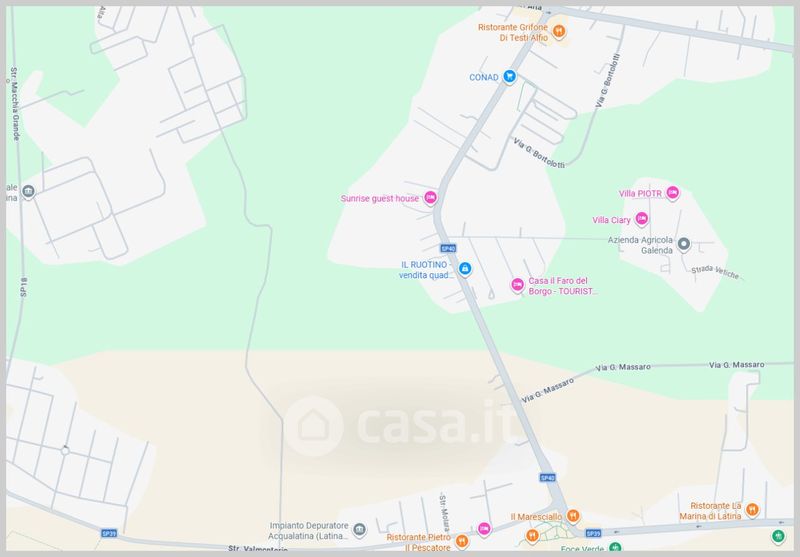Open Ristorante Grifone Di Testi Alfio restaurant marker
The image size is (800, 557).
[x=559, y=32]
